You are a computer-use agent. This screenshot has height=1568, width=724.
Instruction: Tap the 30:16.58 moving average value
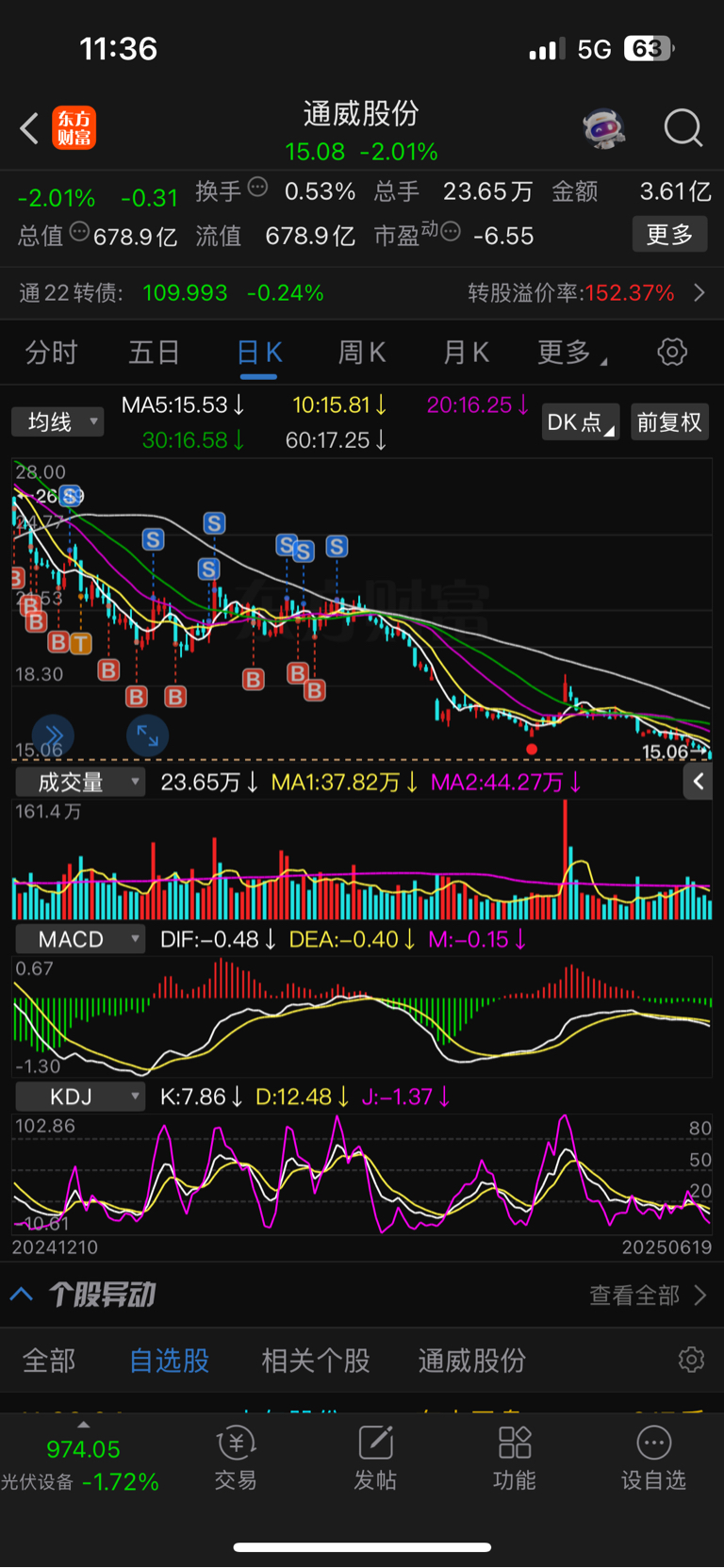[193, 440]
